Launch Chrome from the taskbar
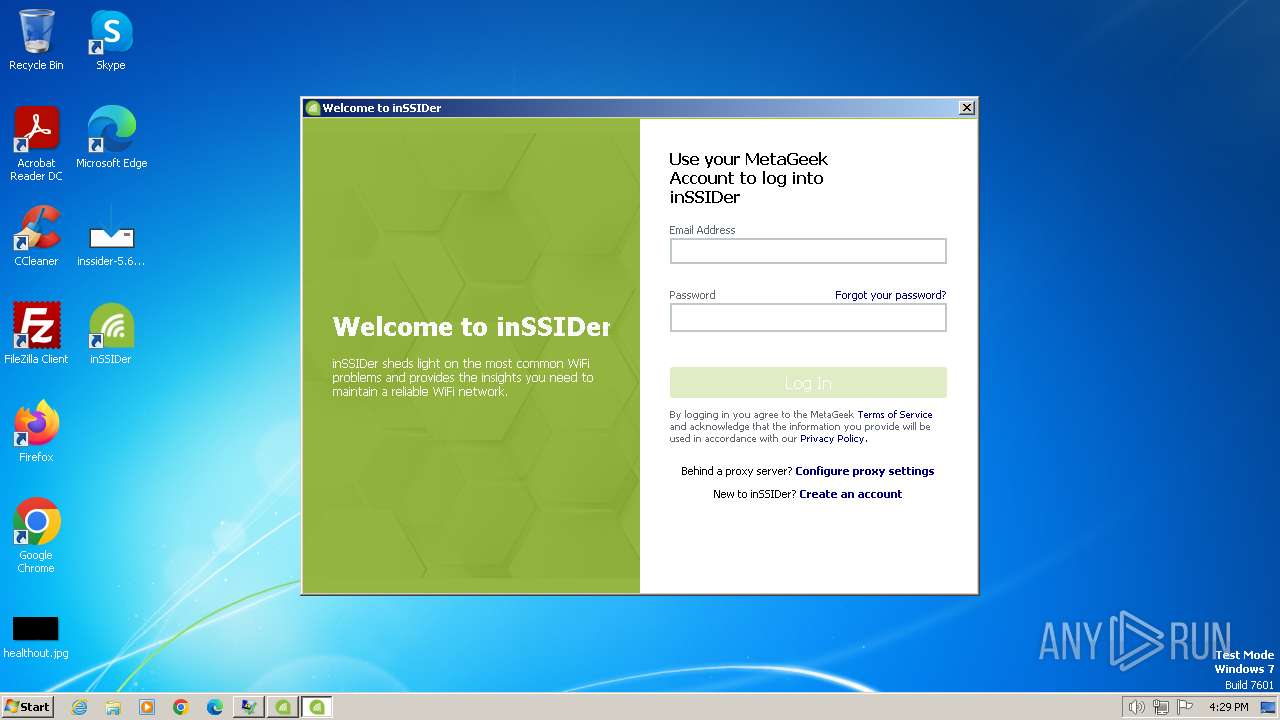The image size is (1280, 720). click(x=181, y=707)
